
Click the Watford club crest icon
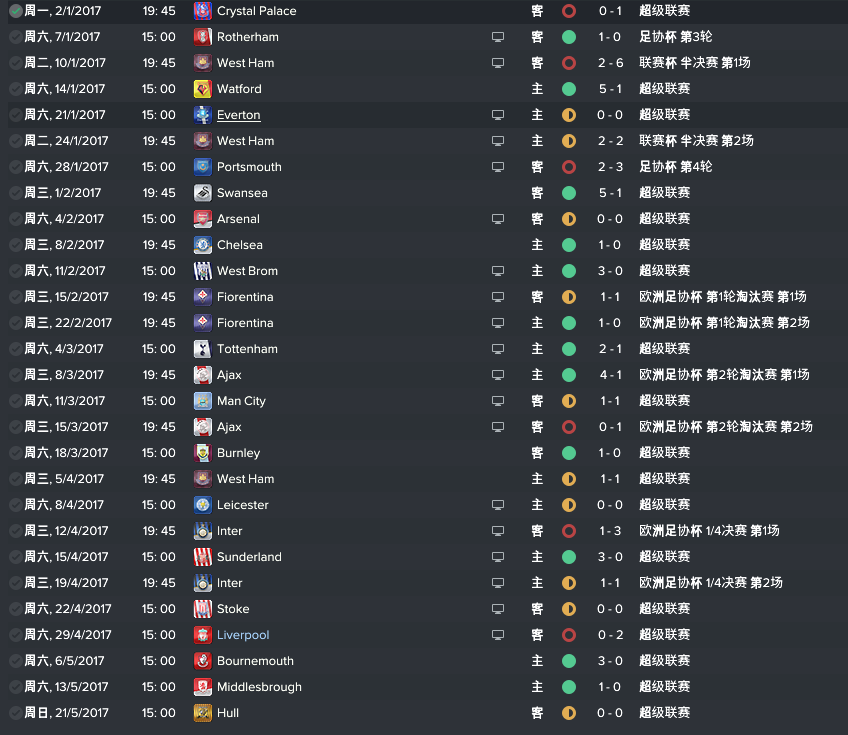(202, 89)
